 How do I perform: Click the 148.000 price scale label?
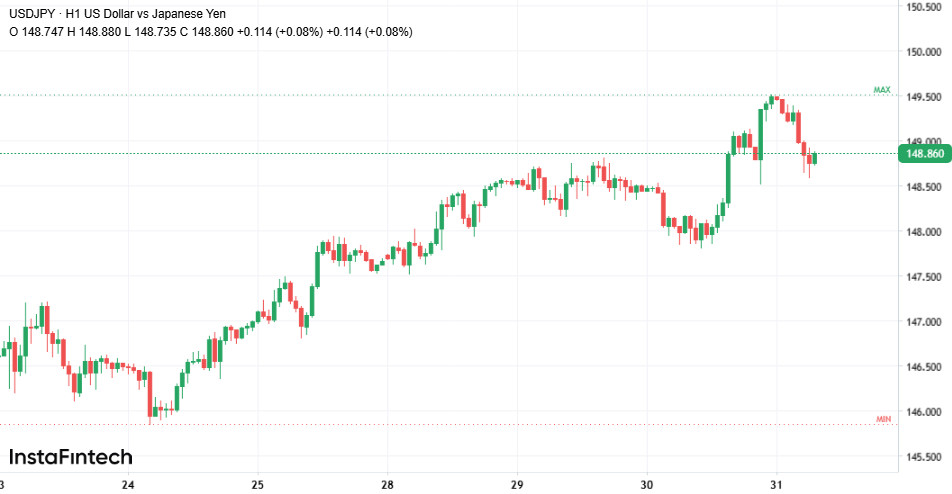click(924, 232)
